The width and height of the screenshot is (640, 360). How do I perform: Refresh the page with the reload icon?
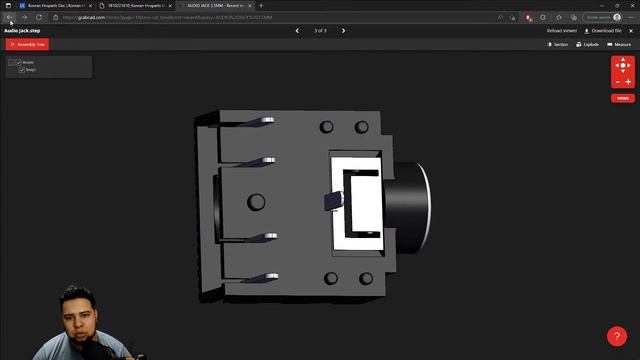39,18
